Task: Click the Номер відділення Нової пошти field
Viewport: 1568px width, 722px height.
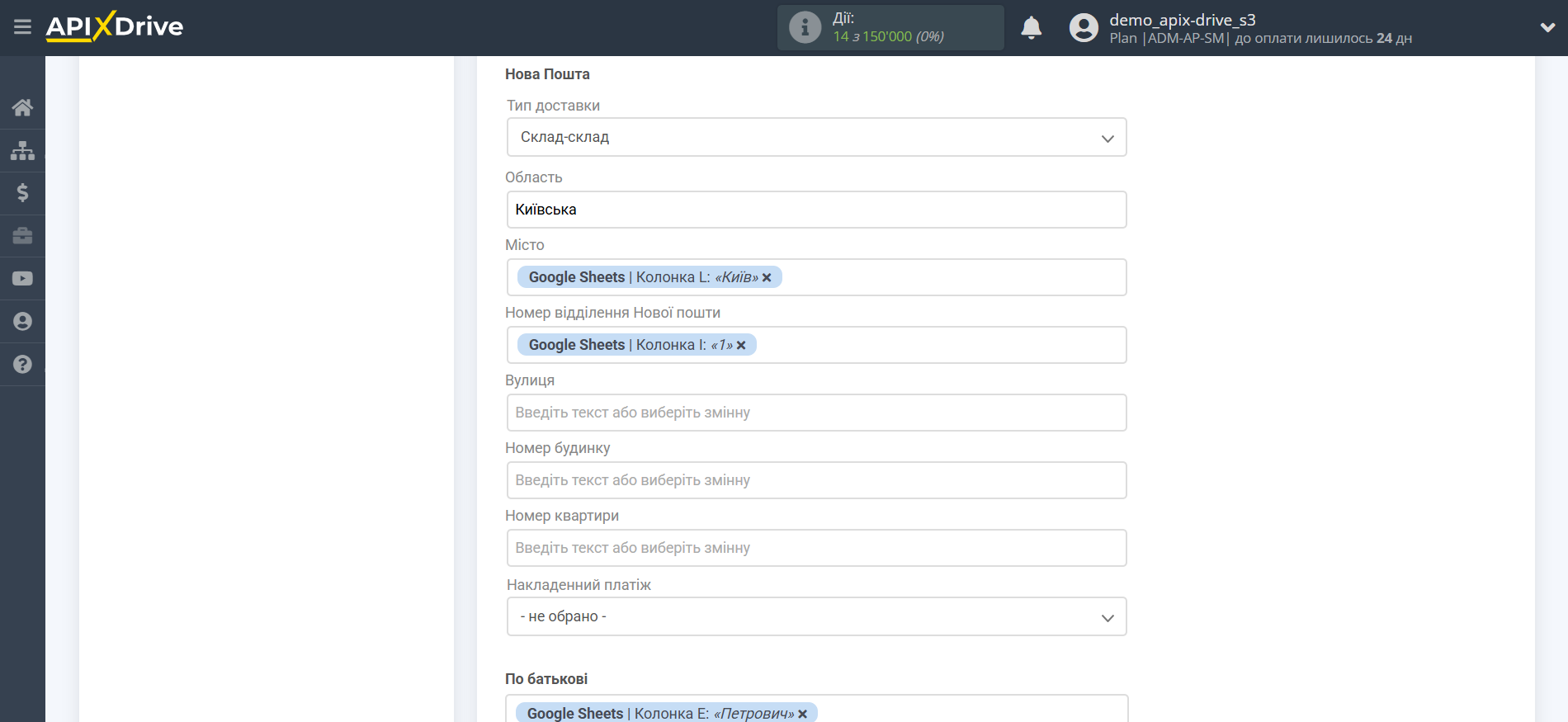Action: (816, 345)
